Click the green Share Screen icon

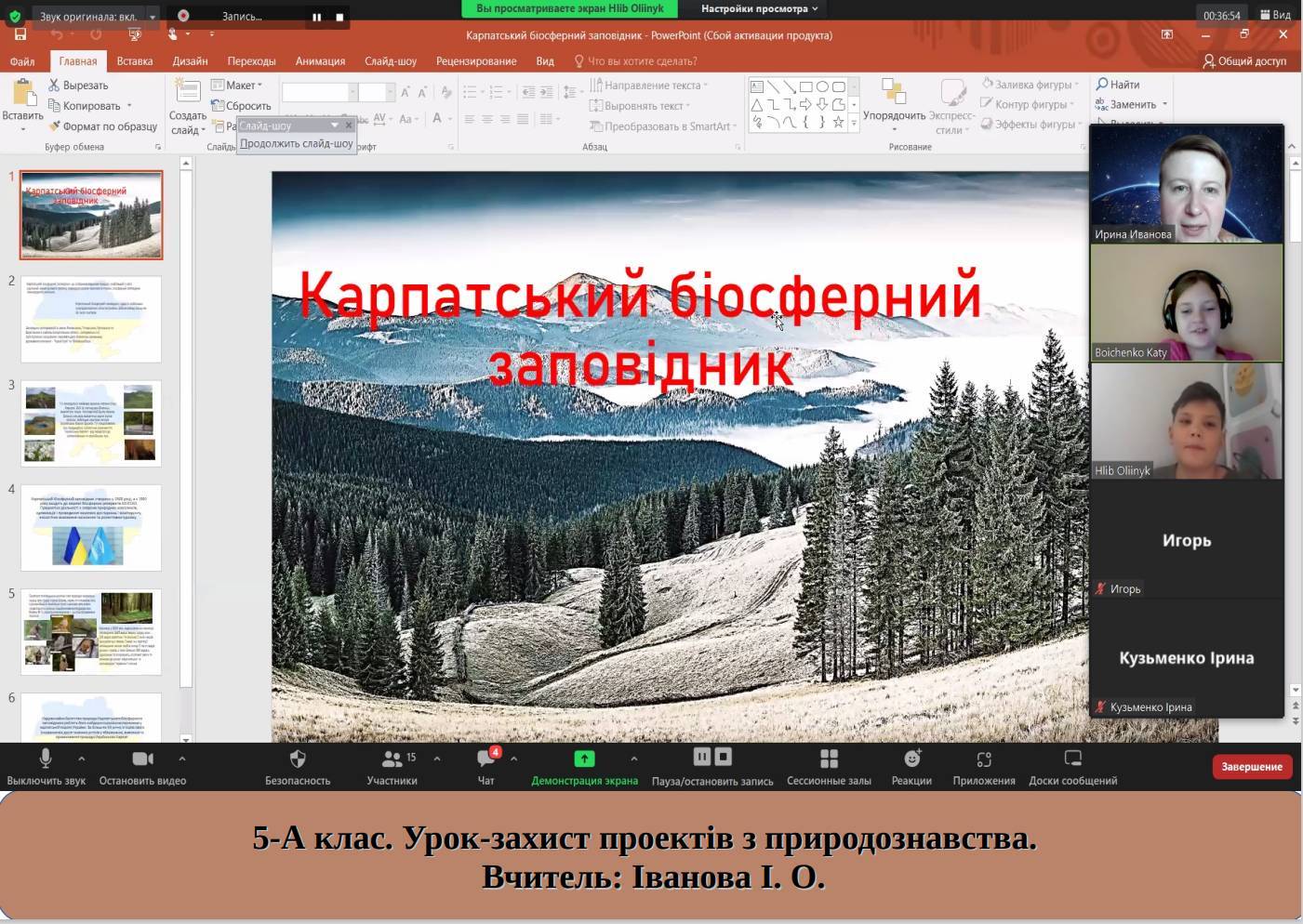tap(584, 759)
